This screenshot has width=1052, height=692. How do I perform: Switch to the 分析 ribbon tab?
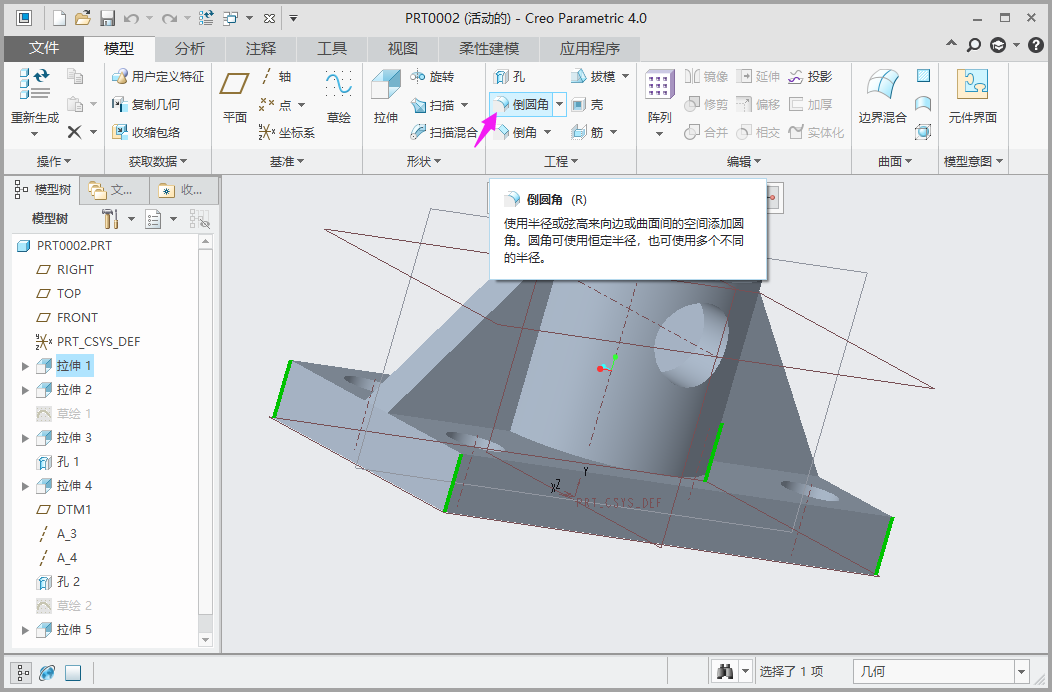tap(189, 48)
